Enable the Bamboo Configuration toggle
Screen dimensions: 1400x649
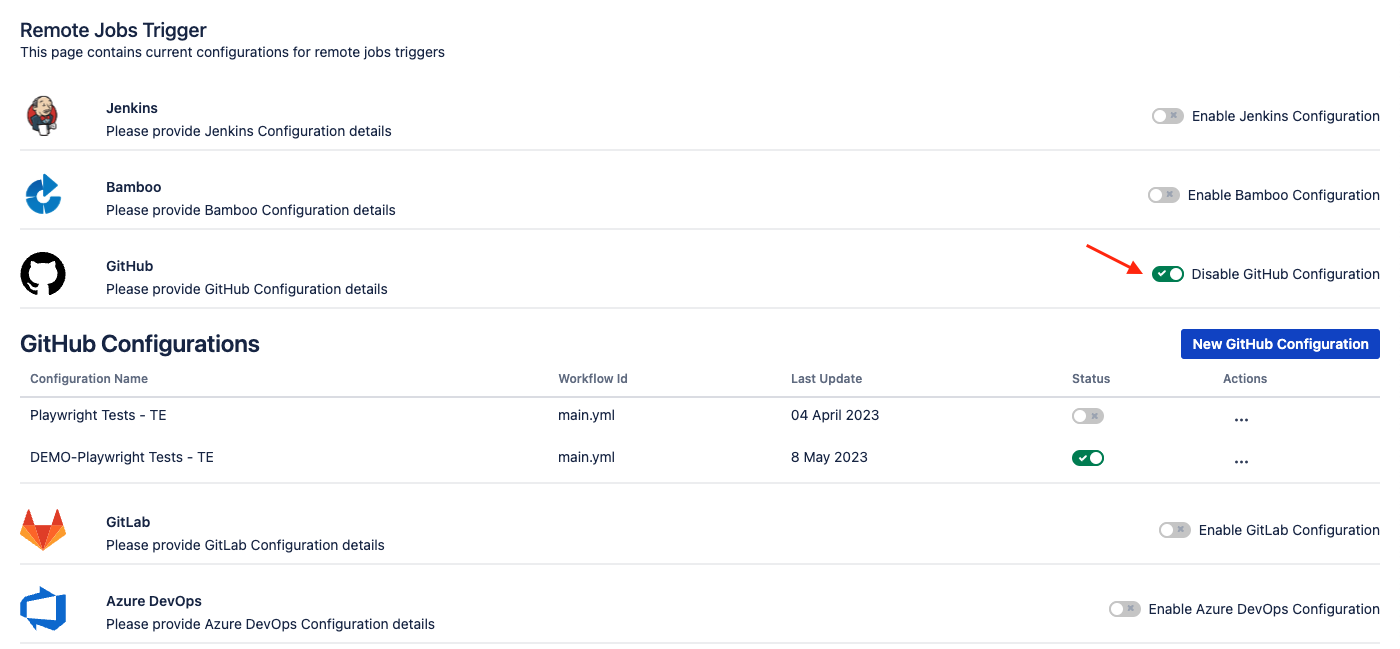click(1163, 195)
